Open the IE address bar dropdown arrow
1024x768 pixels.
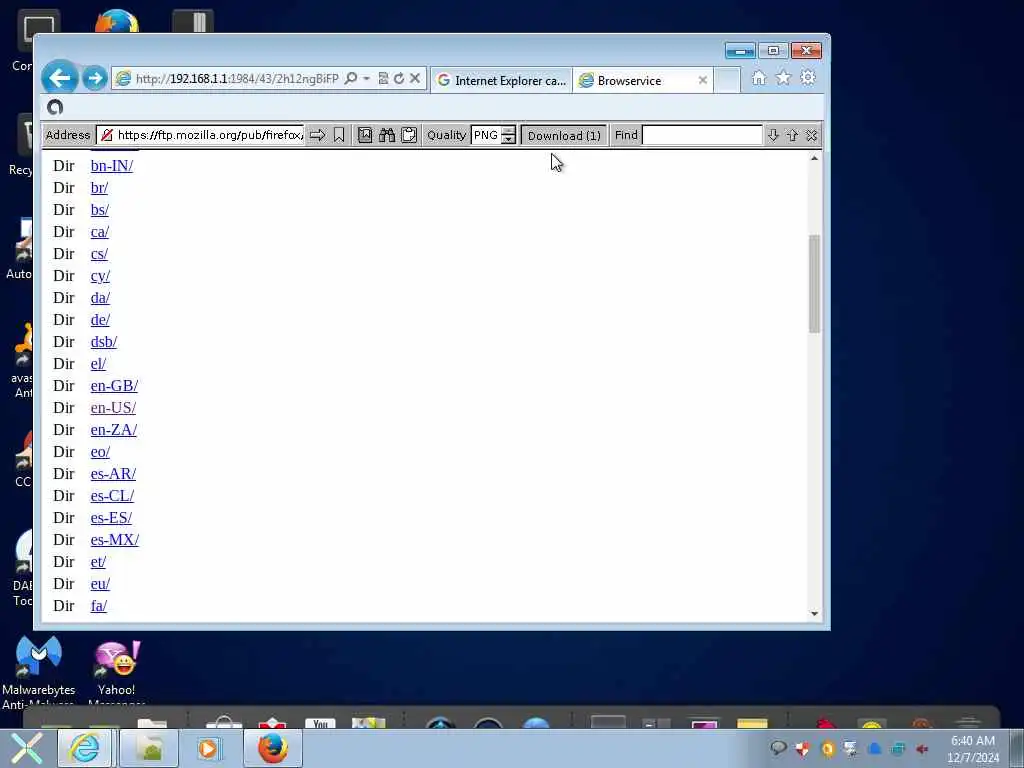[x=366, y=78]
